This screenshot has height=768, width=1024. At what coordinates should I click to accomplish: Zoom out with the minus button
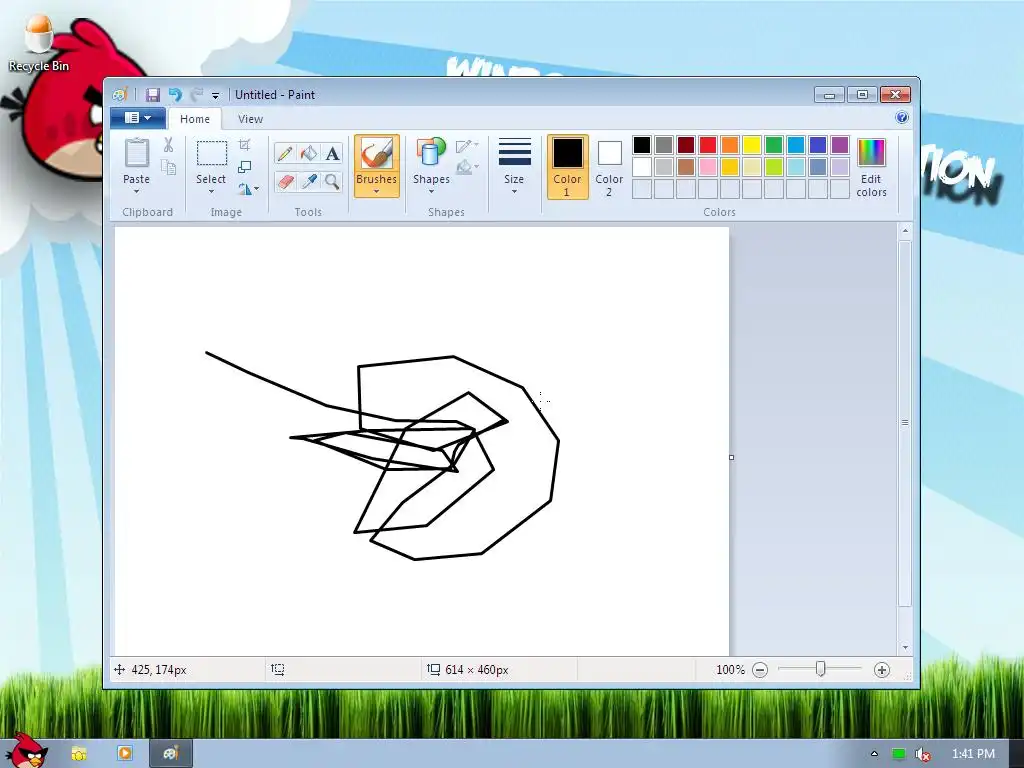(760, 670)
